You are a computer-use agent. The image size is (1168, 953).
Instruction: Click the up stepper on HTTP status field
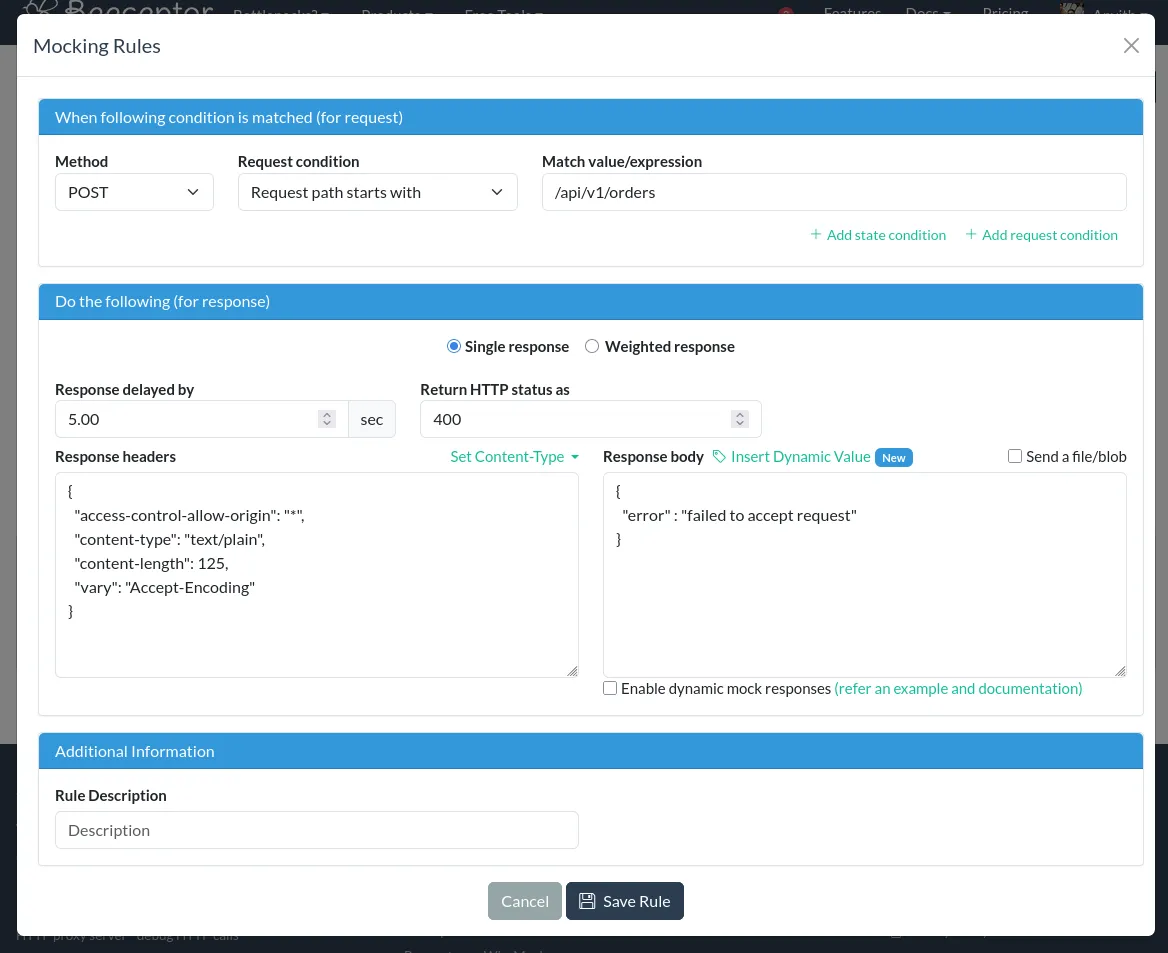pos(739,413)
